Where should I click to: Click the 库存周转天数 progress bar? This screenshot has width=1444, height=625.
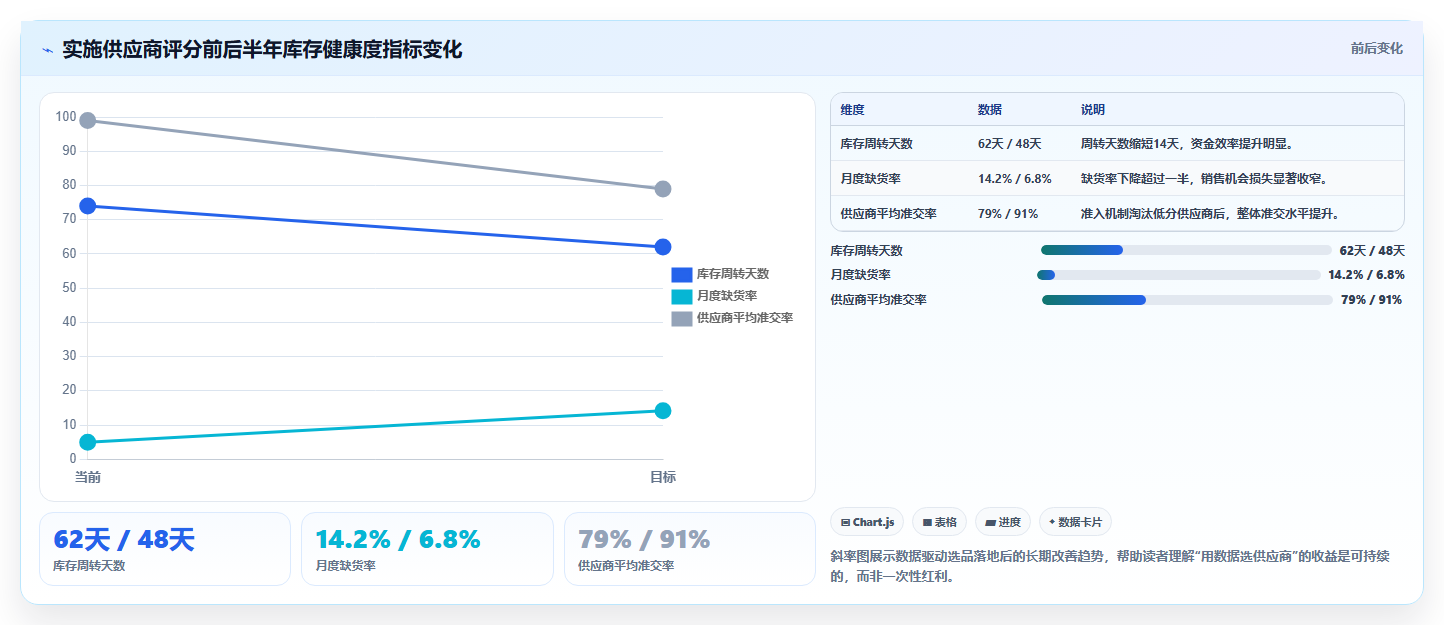[x=1186, y=250]
